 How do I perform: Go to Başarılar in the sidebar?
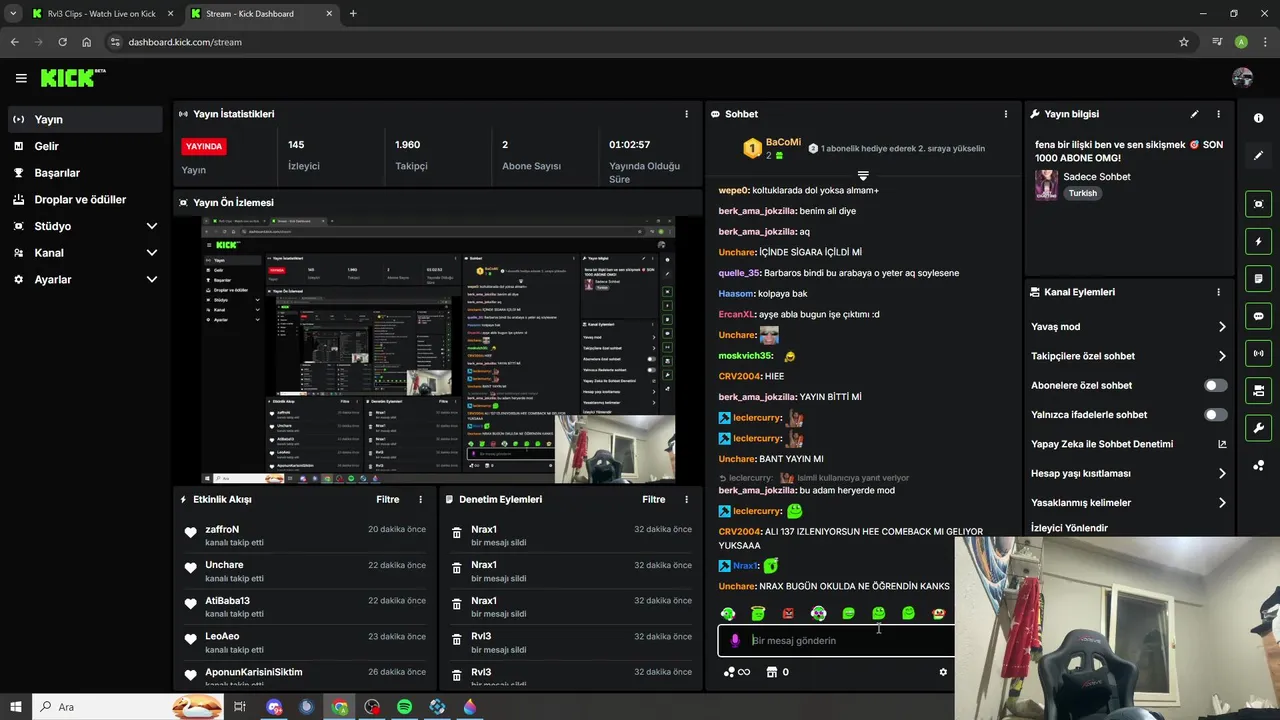click(85, 173)
